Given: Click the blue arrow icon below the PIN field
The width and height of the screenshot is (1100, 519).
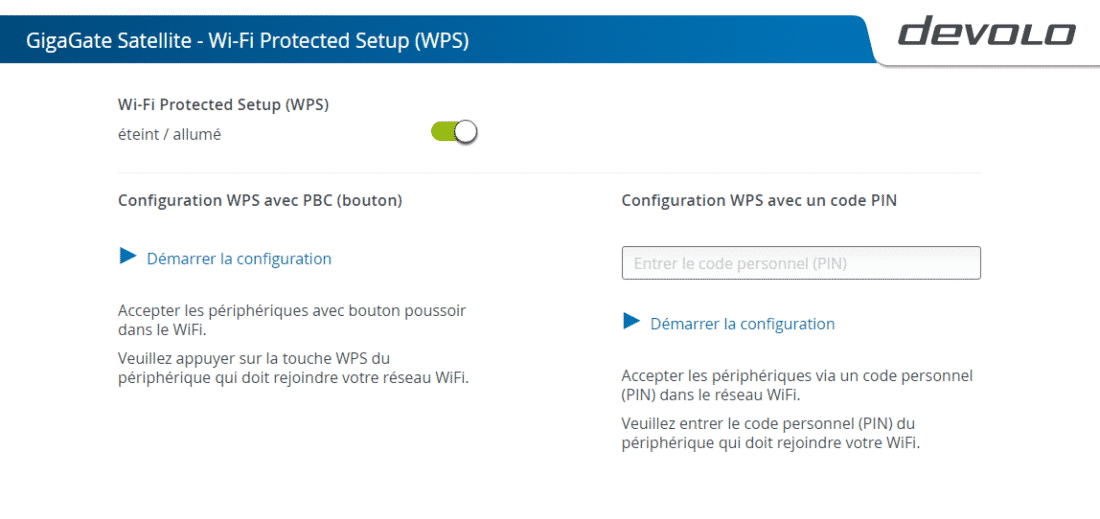Looking at the screenshot, I should pyautogui.click(x=631, y=322).
